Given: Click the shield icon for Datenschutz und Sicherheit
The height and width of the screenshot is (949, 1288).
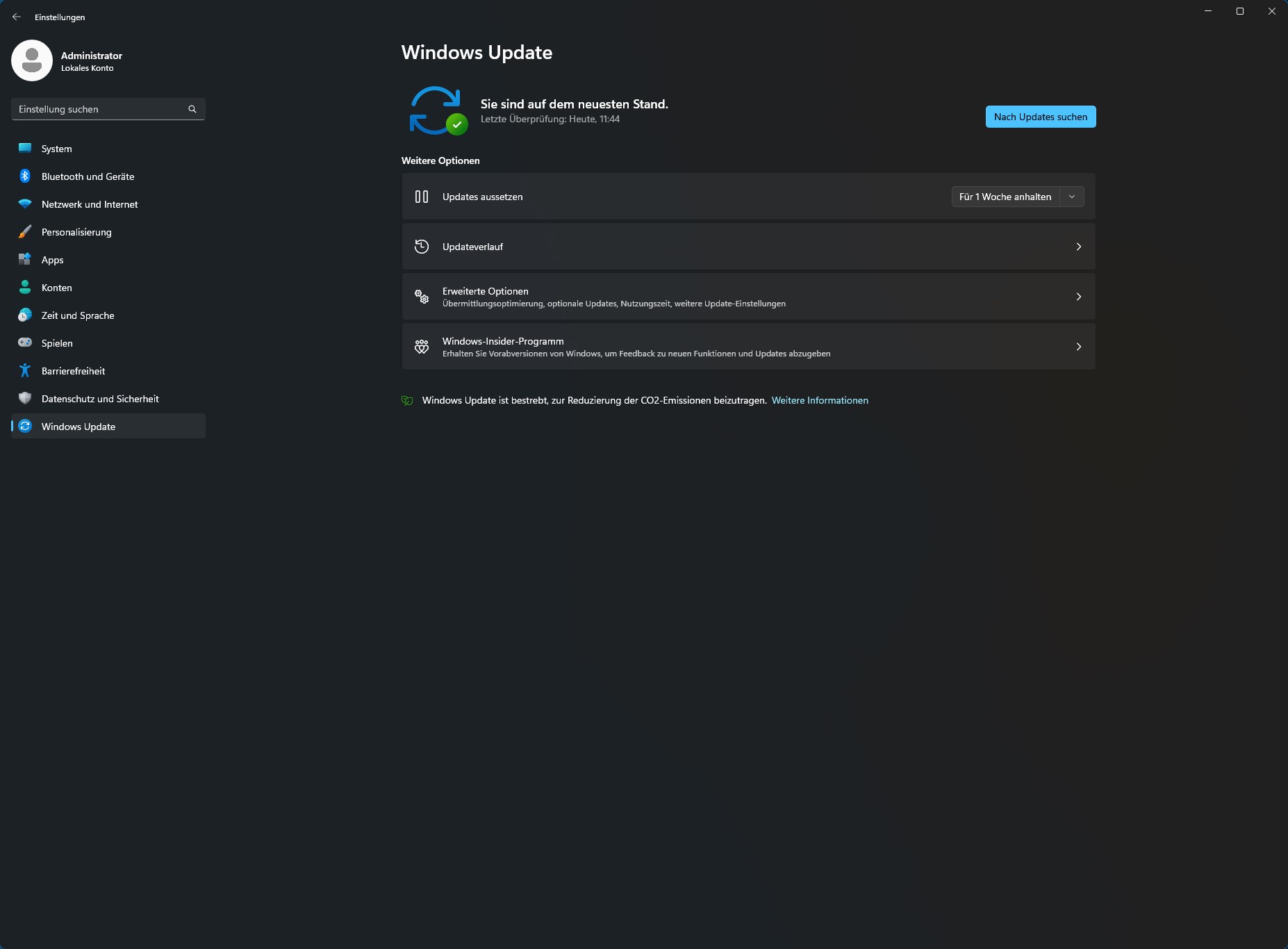Looking at the screenshot, I should [x=25, y=398].
